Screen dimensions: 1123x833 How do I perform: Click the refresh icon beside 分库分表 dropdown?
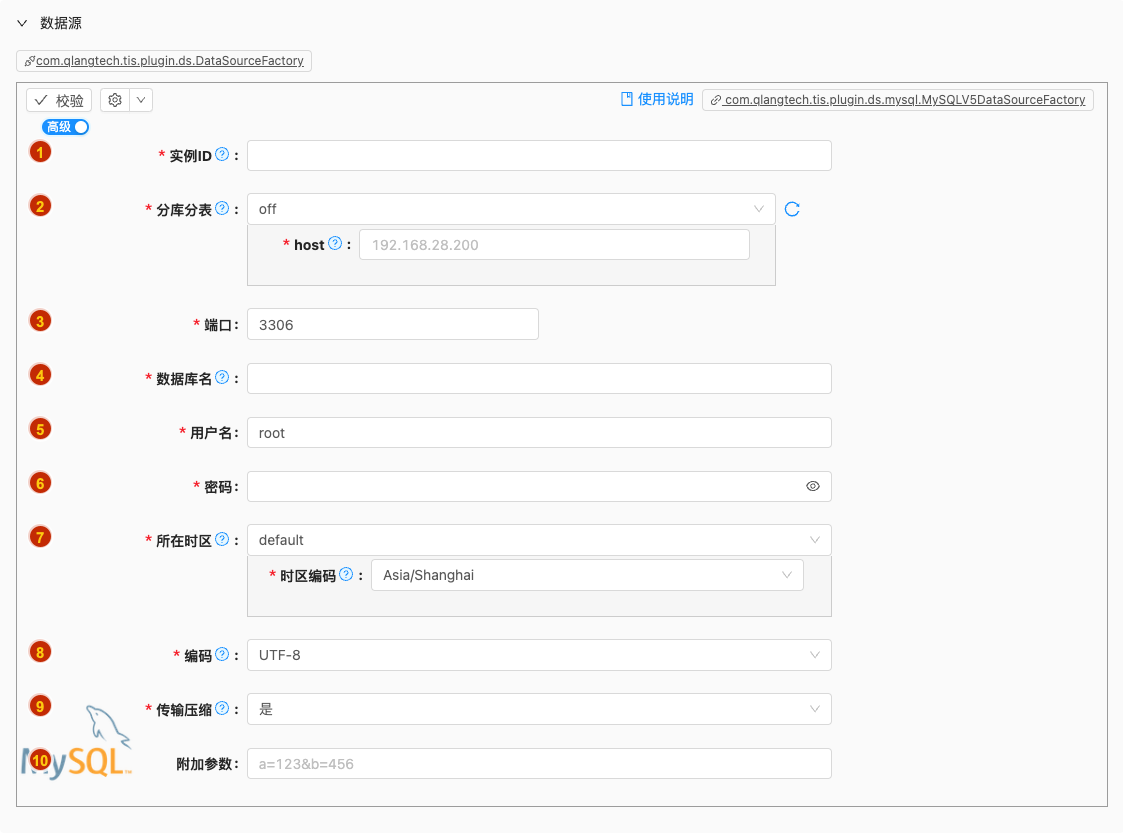pos(792,209)
